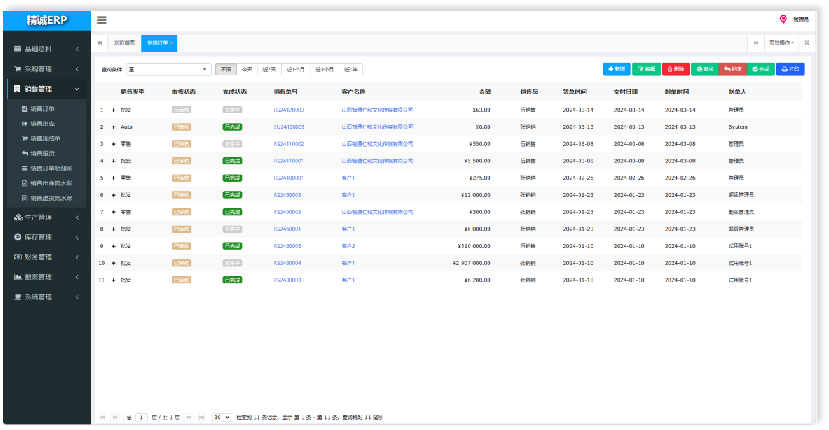Open the customer link in row 5

pyautogui.click(x=348, y=178)
